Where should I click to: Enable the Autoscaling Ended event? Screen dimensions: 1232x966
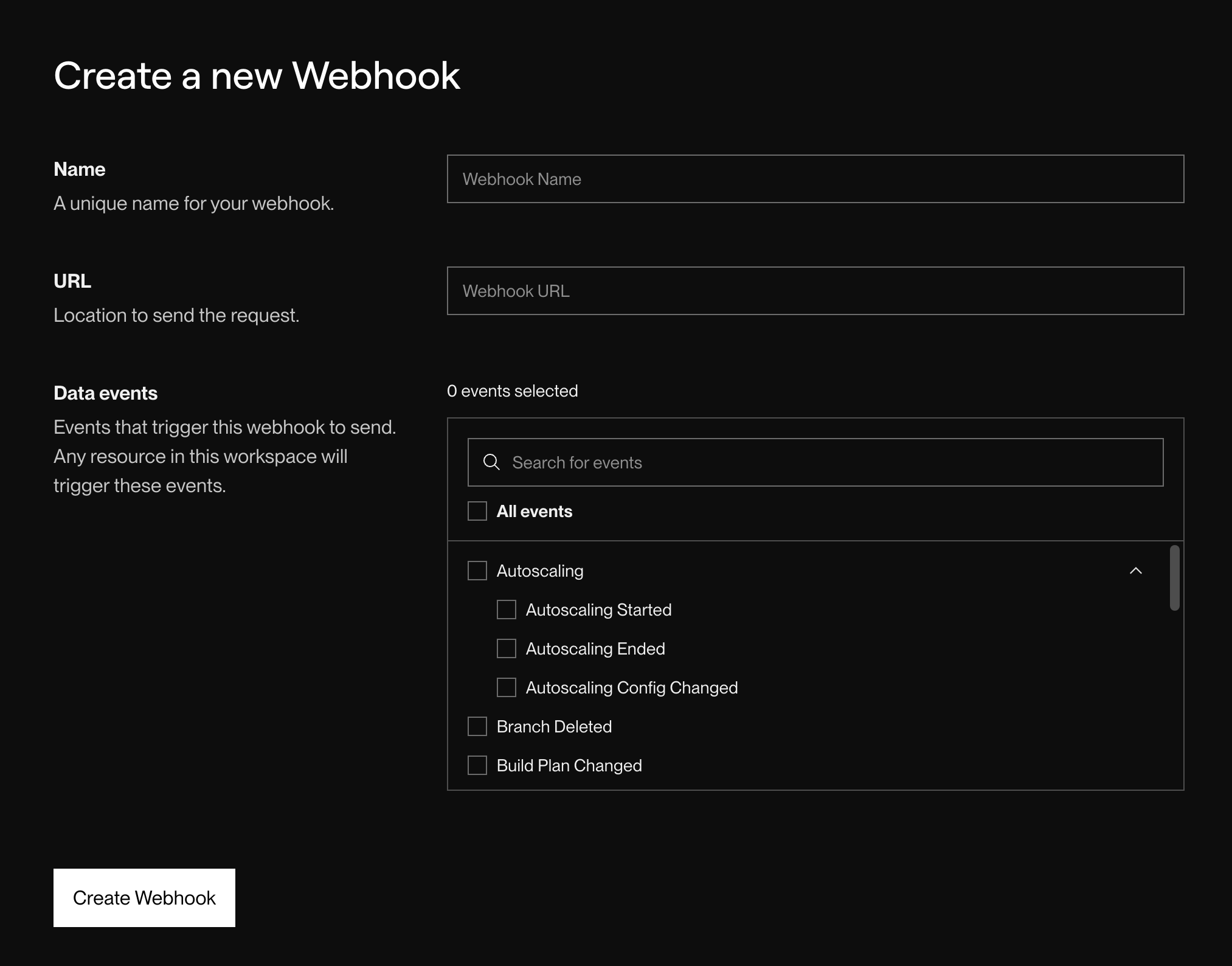pos(506,648)
